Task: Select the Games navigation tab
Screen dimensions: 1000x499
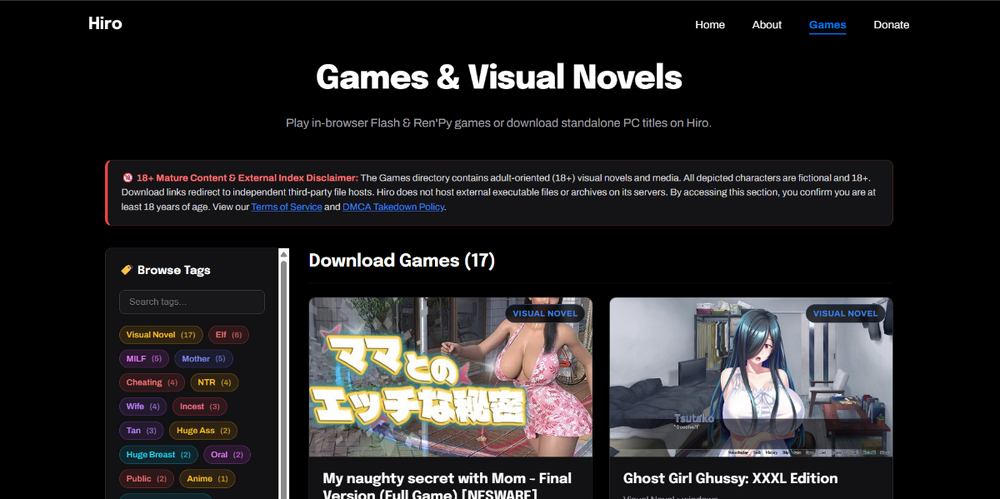Action: pyautogui.click(x=827, y=25)
